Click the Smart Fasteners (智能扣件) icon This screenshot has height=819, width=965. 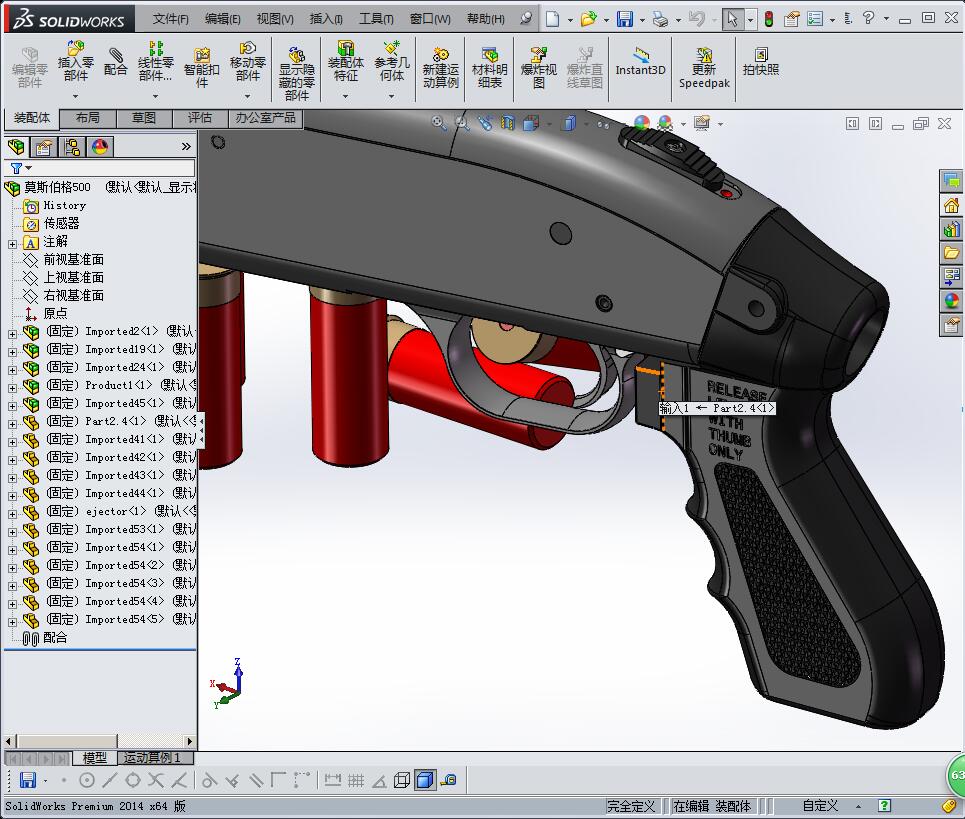[x=201, y=68]
